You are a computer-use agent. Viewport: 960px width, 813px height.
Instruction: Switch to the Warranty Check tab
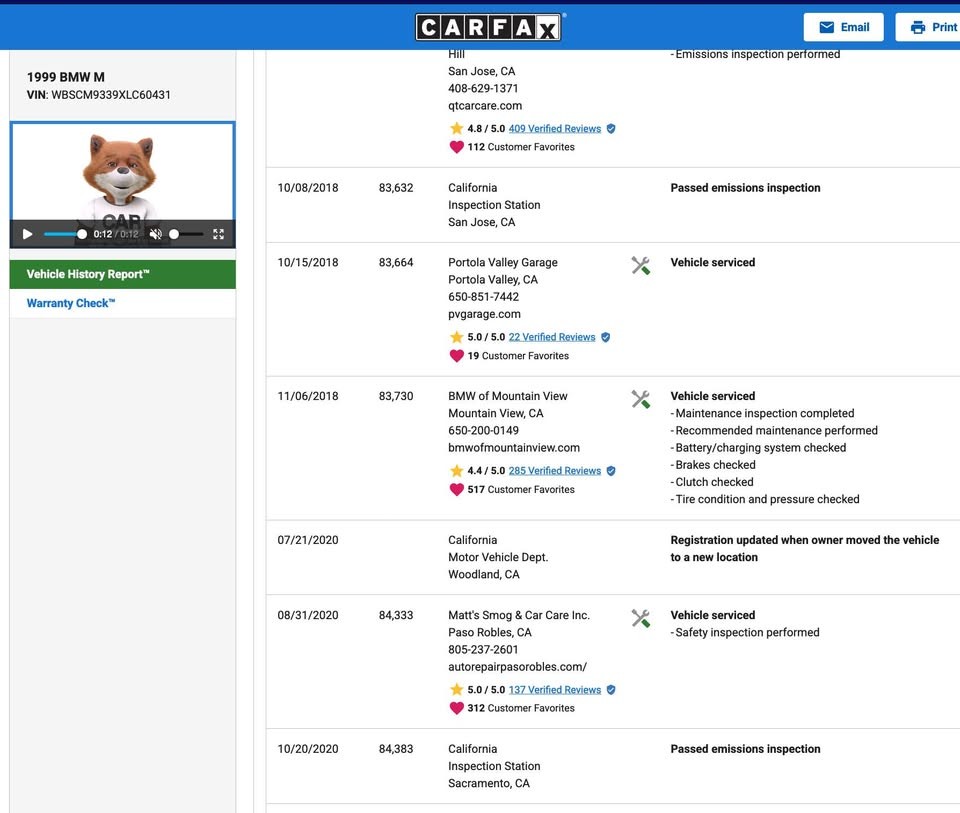pyautogui.click(x=71, y=303)
